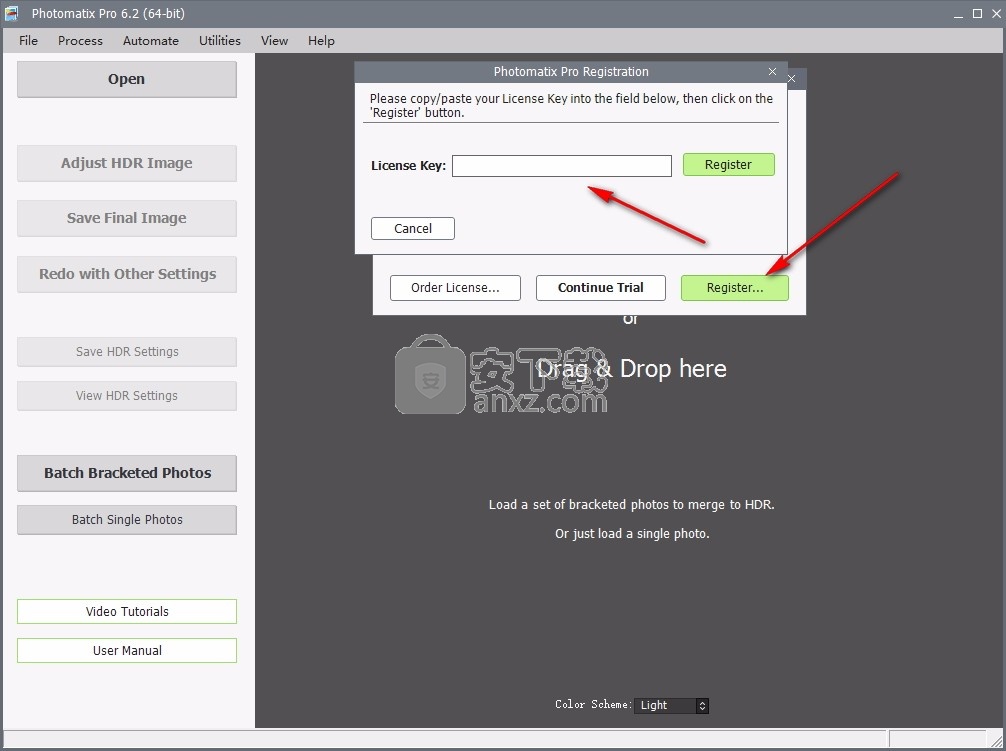Click the Save Final Image button
This screenshot has width=1006, height=751.
(x=126, y=218)
